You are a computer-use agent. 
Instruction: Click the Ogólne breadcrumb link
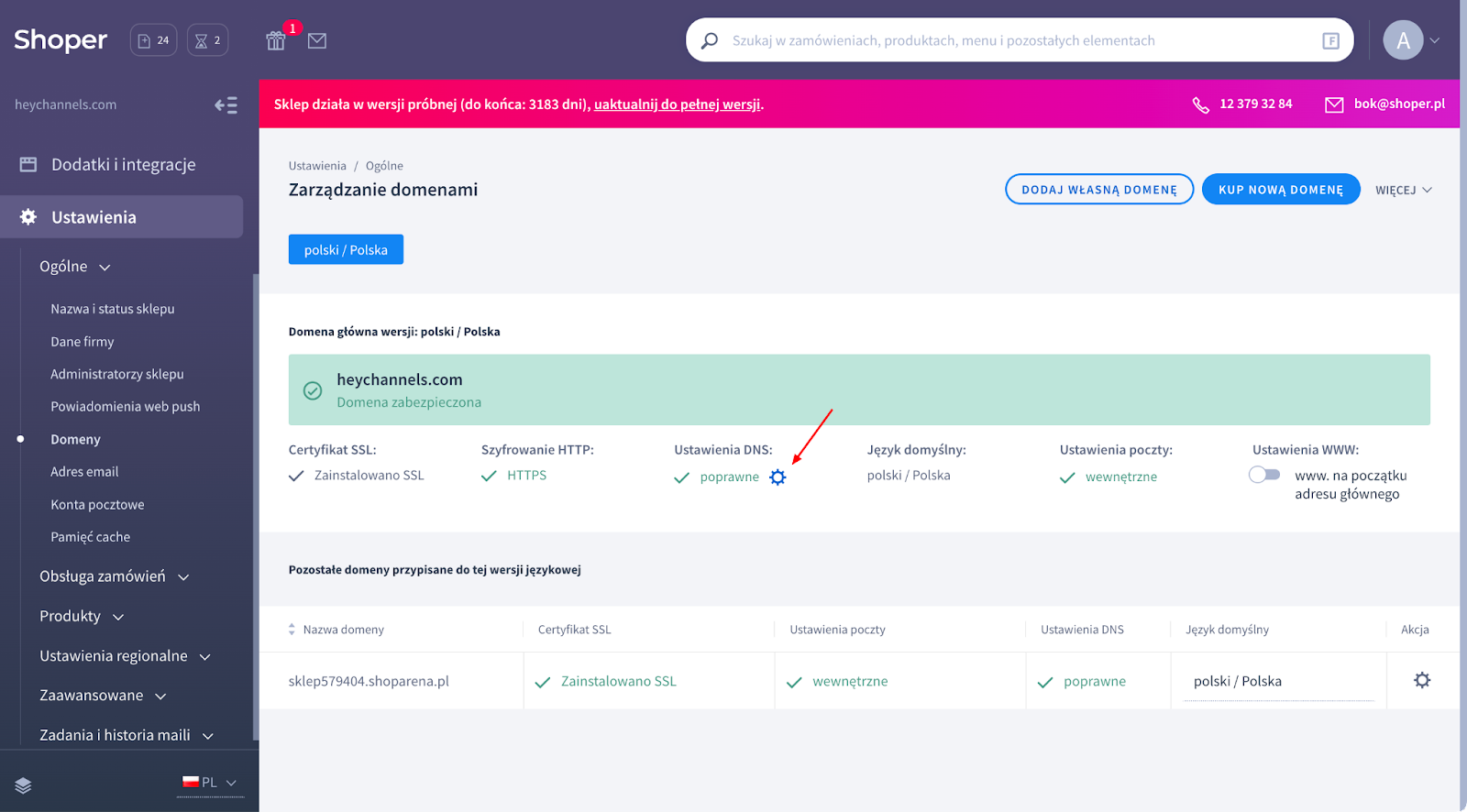pyautogui.click(x=384, y=166)
